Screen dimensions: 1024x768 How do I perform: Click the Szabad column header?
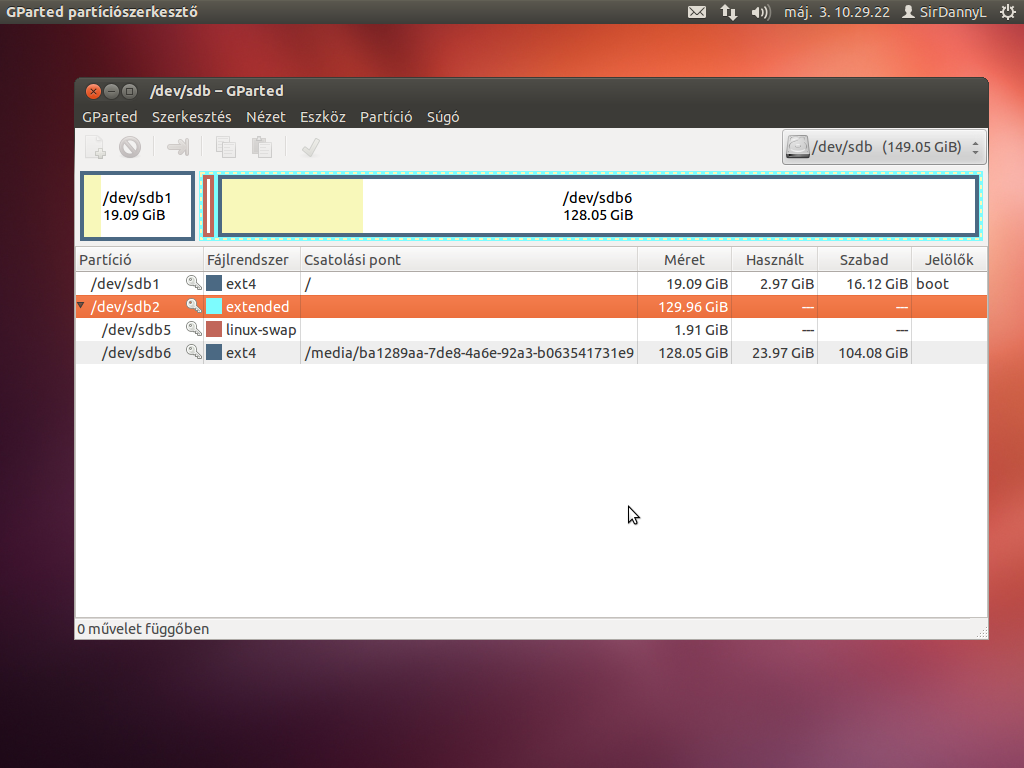coord(864,260)
